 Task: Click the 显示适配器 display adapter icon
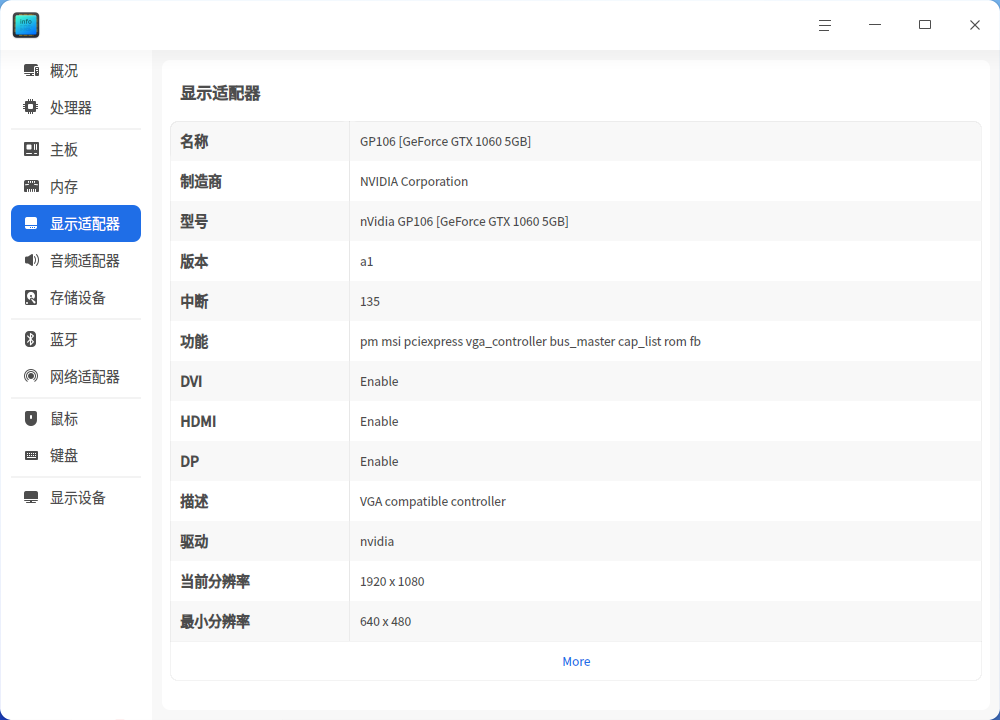point(31,223)
